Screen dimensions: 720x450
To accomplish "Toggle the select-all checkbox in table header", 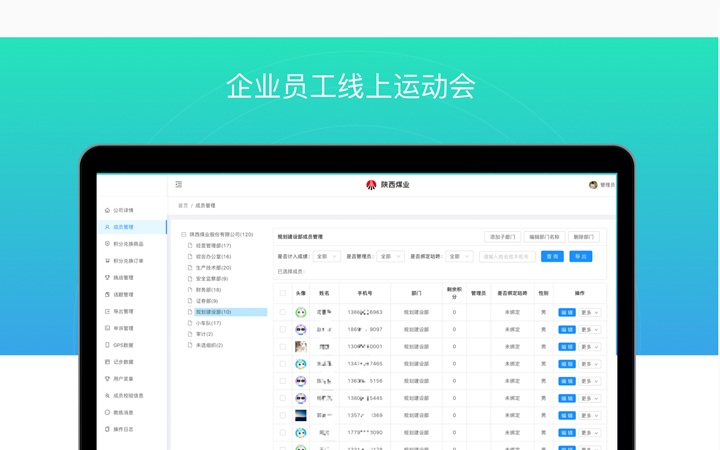I will click(283, 293).
